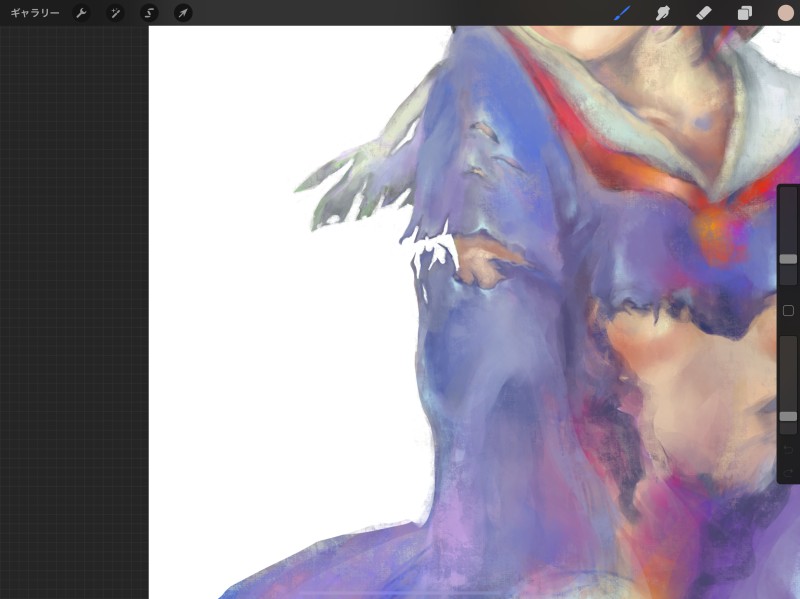The width and height of the screenshot is (800, 599).
Task: Activate the Selection S-shaped tool
Action: [x=149, y=13]
